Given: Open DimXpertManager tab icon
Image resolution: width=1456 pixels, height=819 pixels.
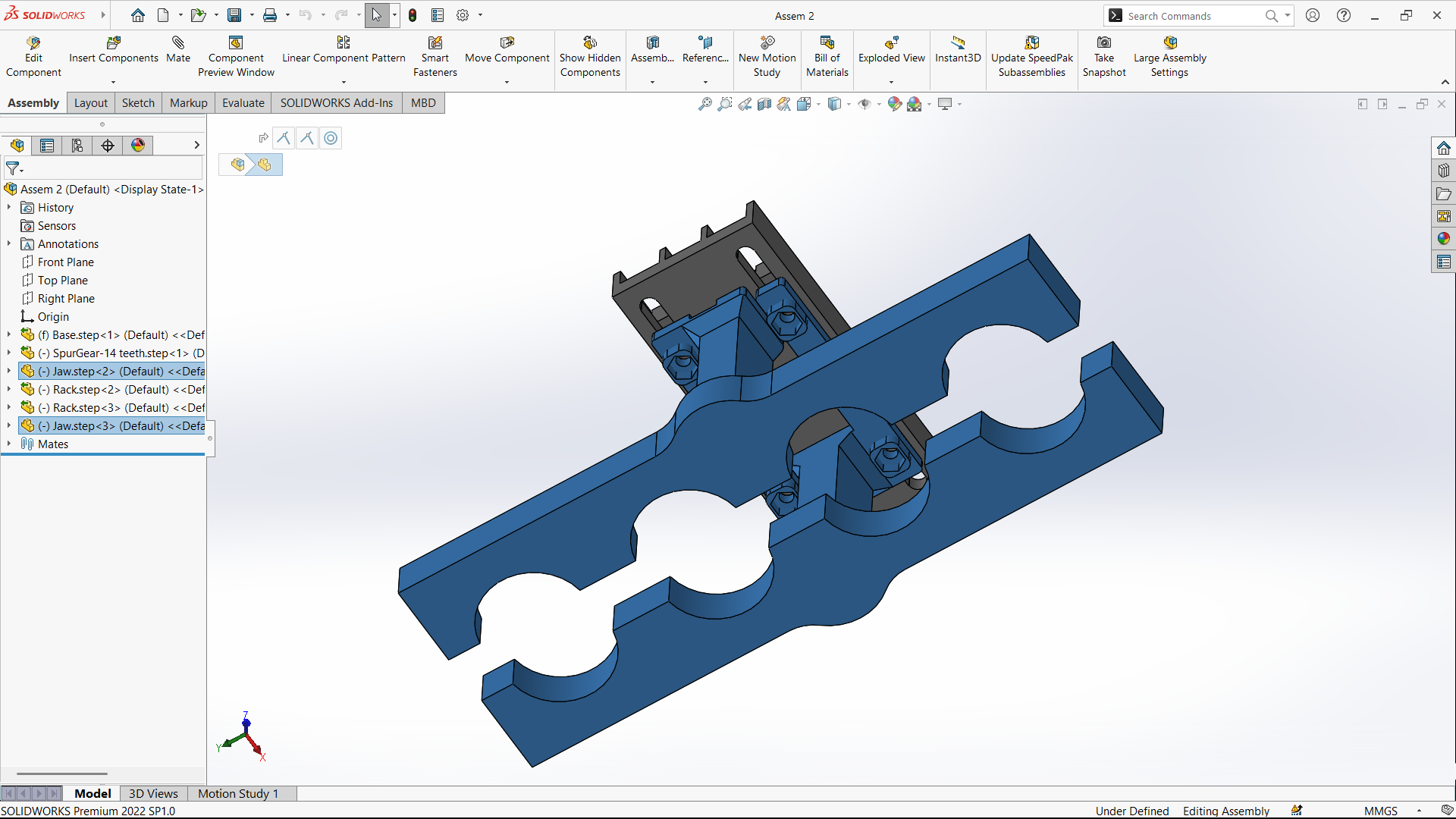Looking at the screenshot, I should [x=108, y=146].
